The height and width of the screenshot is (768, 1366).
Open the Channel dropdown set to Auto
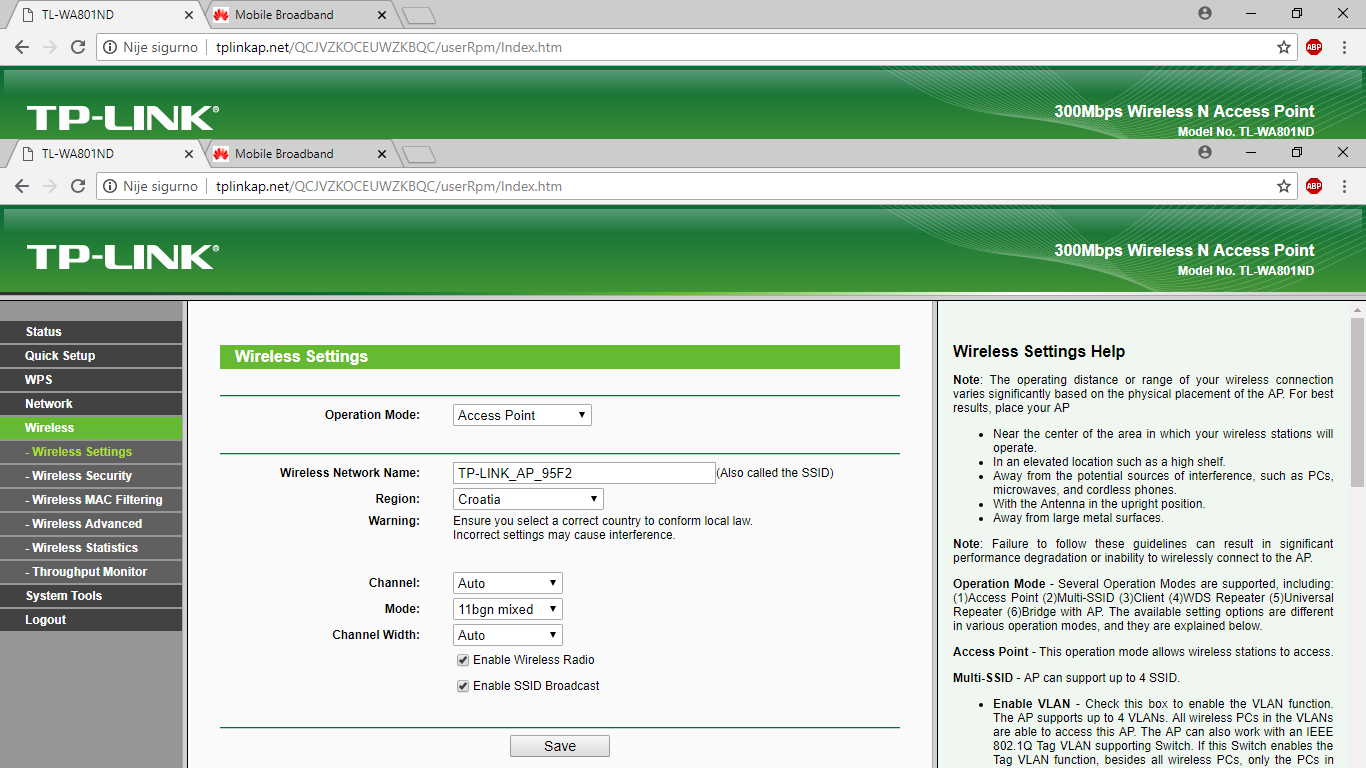pos(508,583)
